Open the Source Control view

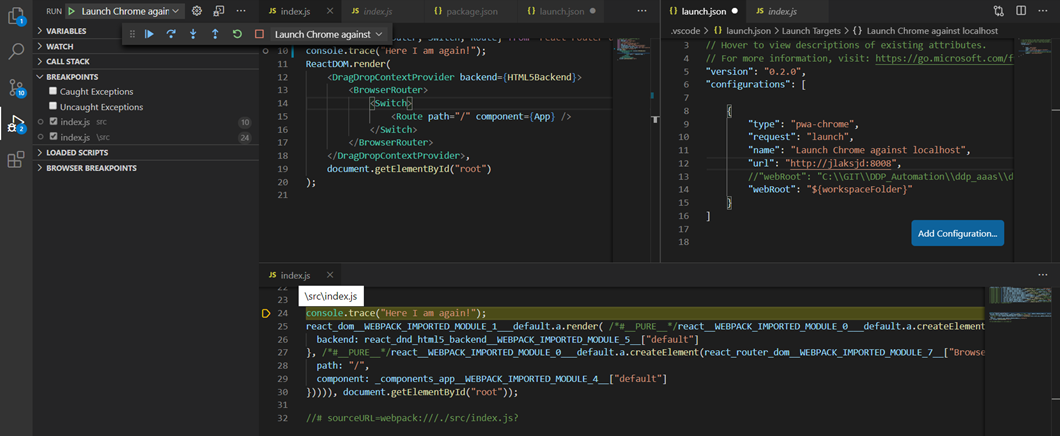16,88
